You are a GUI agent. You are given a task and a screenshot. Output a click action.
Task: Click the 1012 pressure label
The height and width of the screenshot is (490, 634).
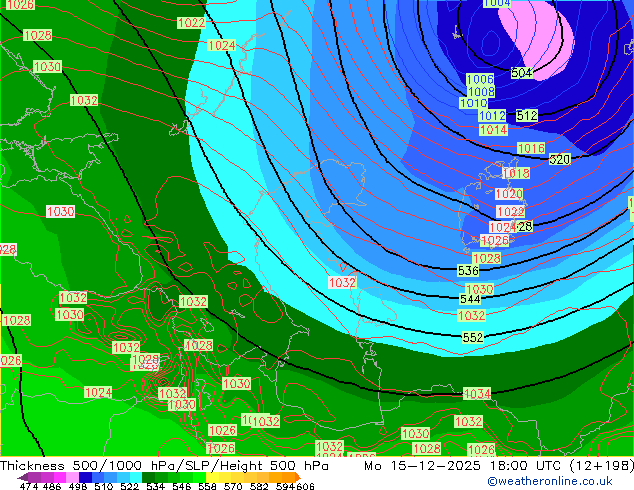[492, 116]
